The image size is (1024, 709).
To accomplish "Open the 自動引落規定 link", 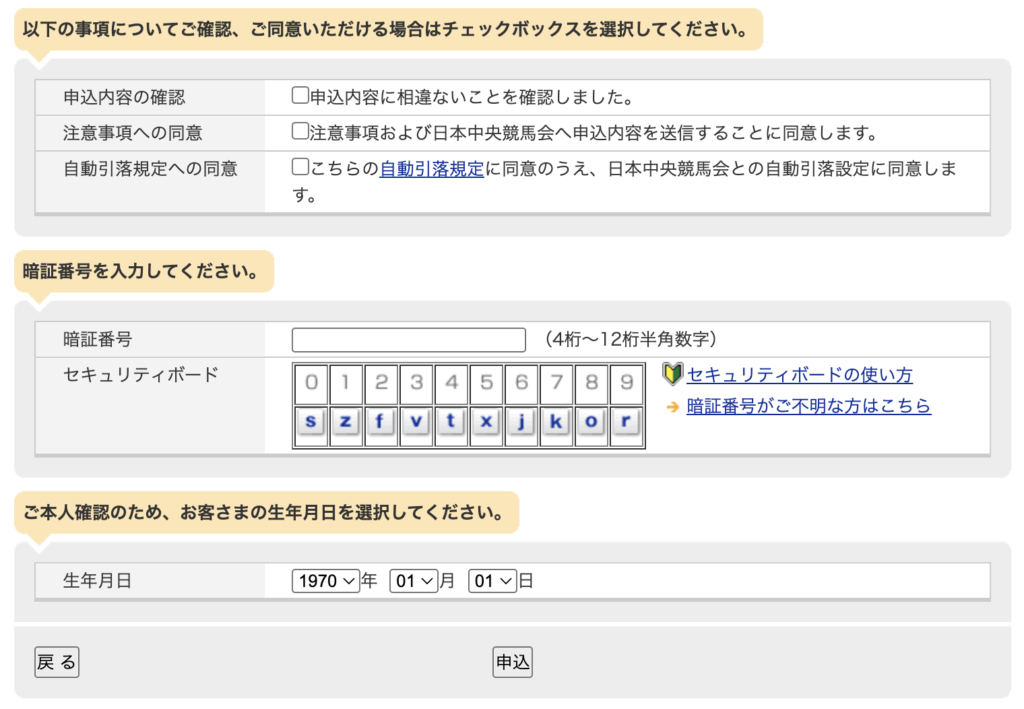I will [432, 169].
